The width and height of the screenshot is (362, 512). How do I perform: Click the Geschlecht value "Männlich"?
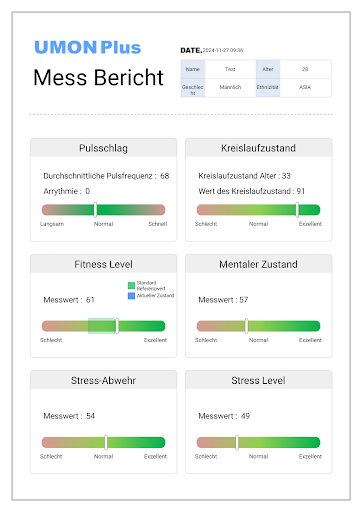(x=230, y=88)
